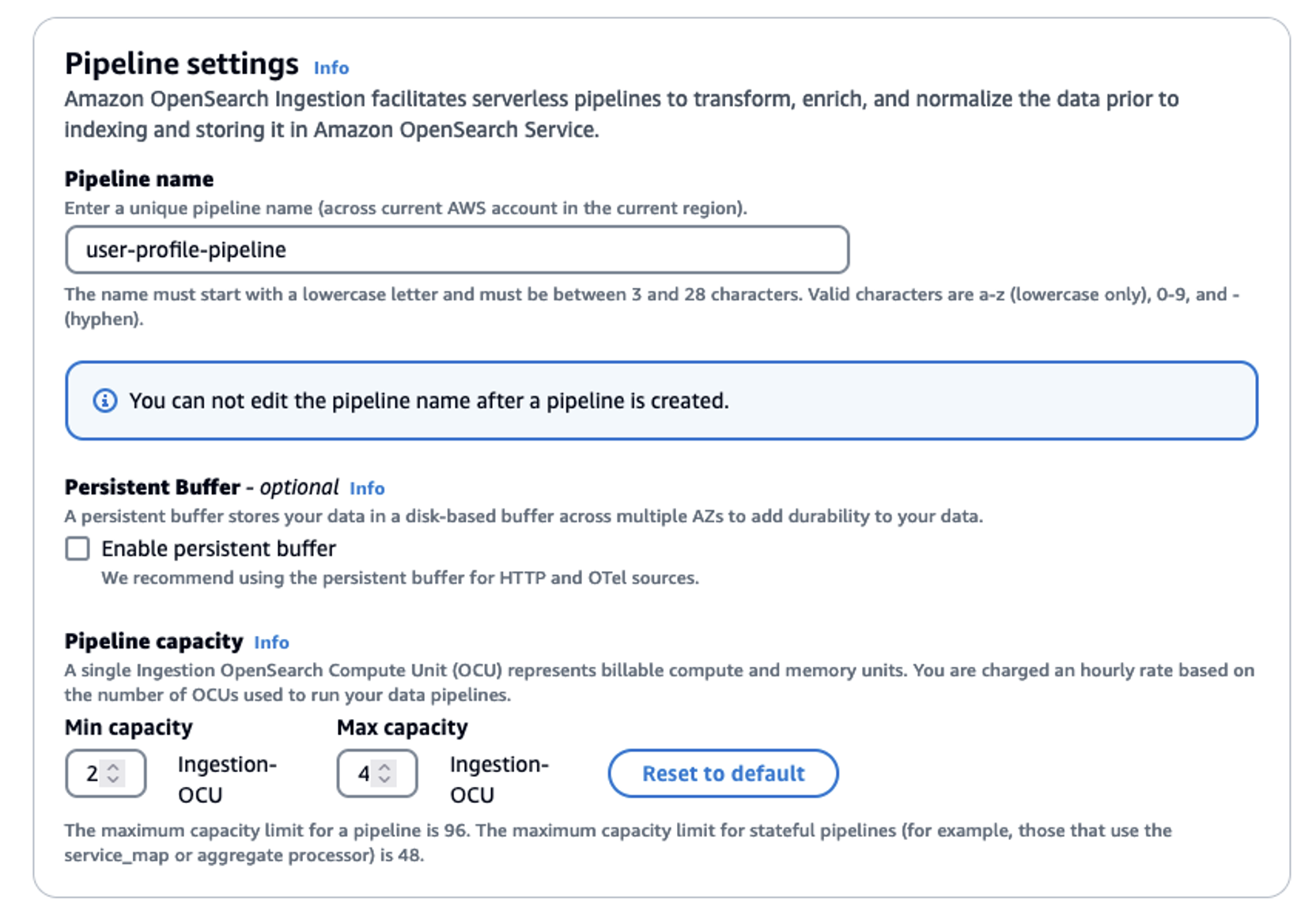Click the "Persistent Buffer - optional" label
Image resolution: width=1316 pixels, height=916 pixels.
[202, 487]
